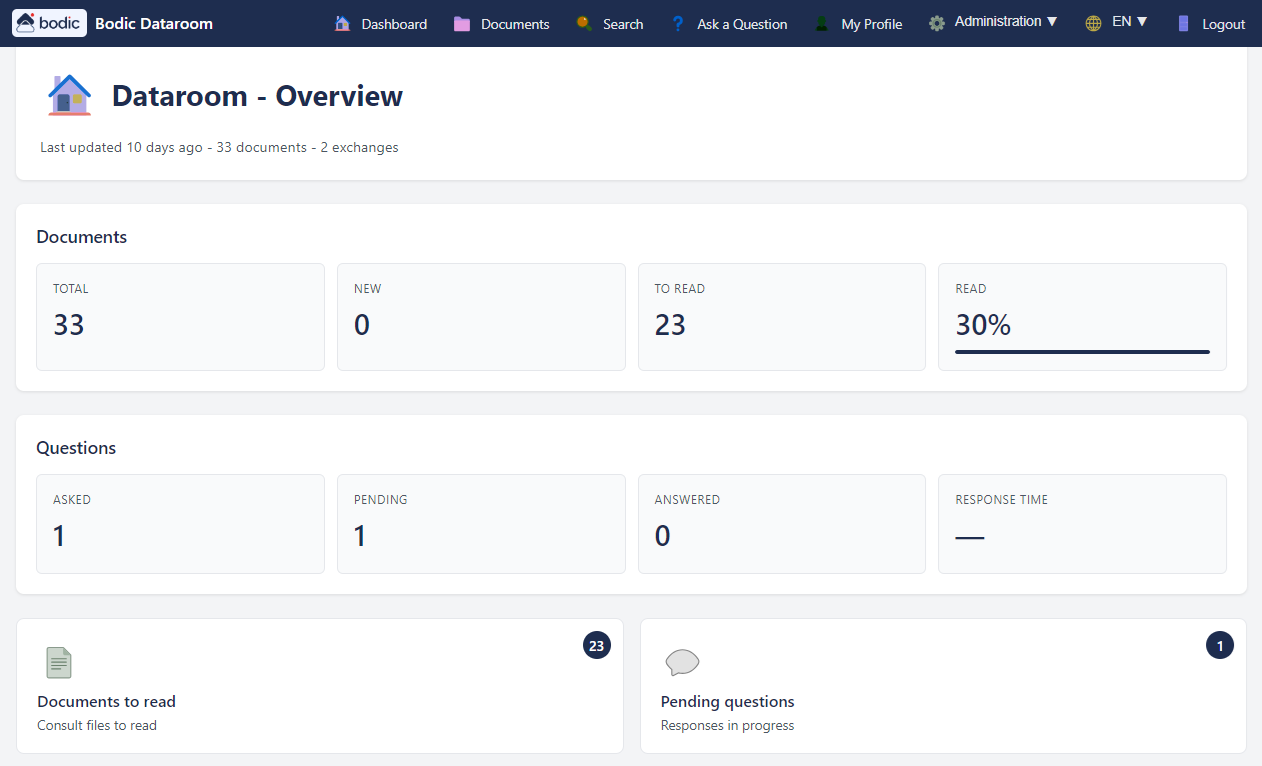Click the globe language icon
This screenshot has width=1262, height=766.
pyautogui.click(x=1093, y=24)
